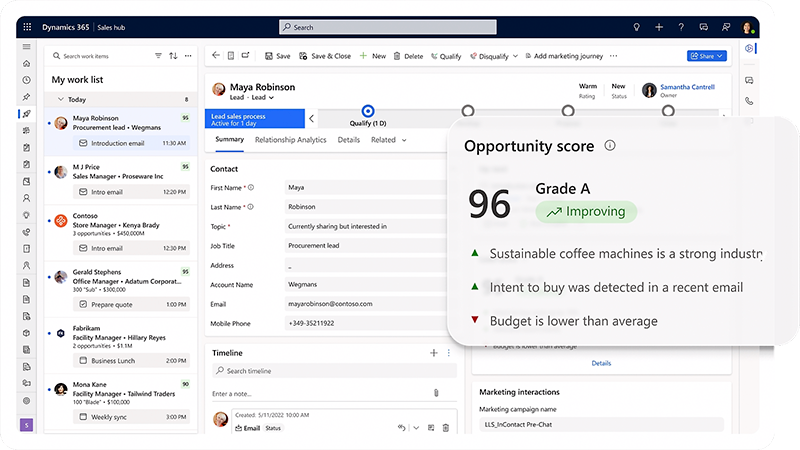Screen dimensions: 800x450
Task: Click the First Name field
Action: pos(365,188)
